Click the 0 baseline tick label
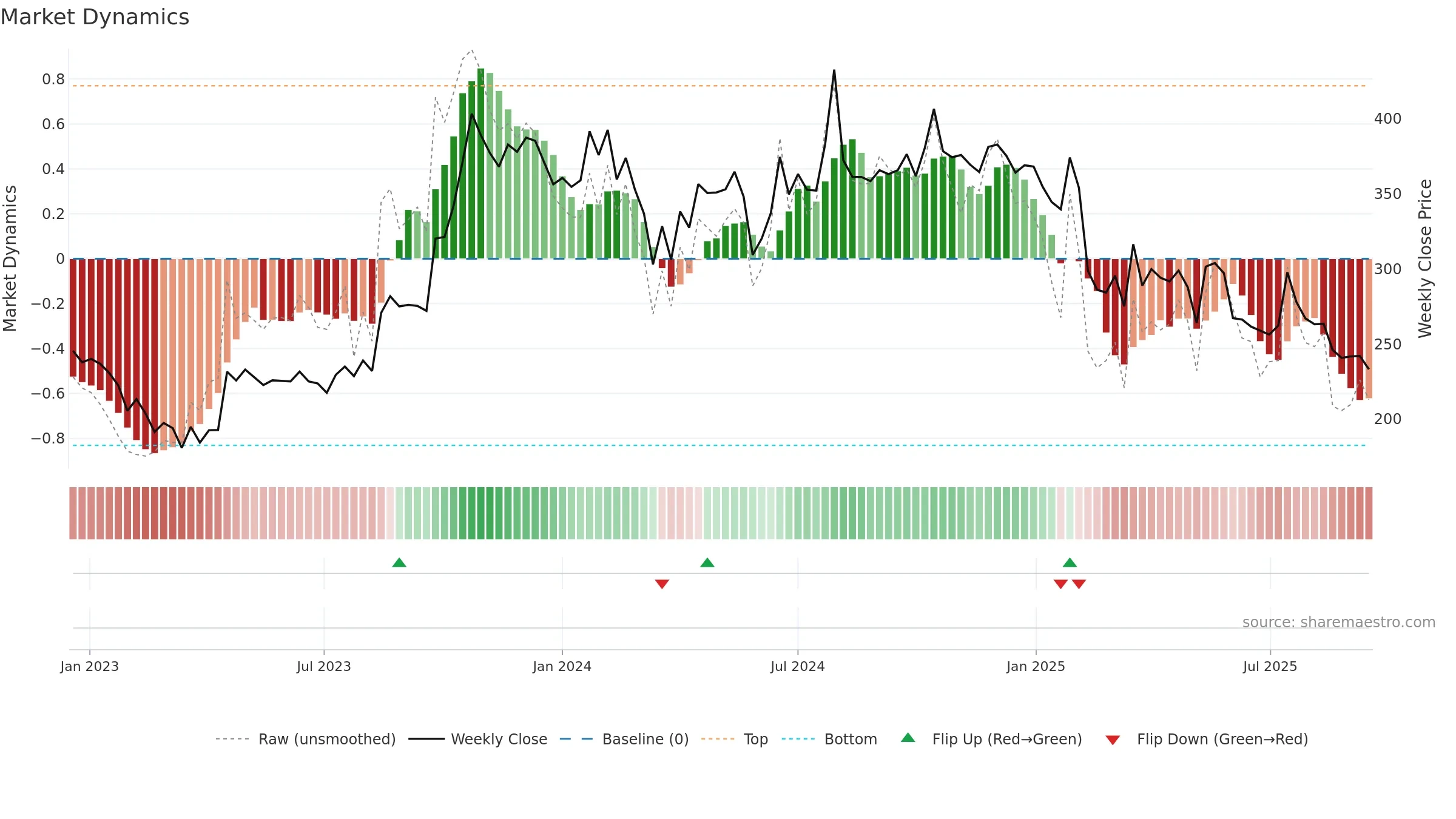Viewport: 1456px width, 819px height. [60, 259]
